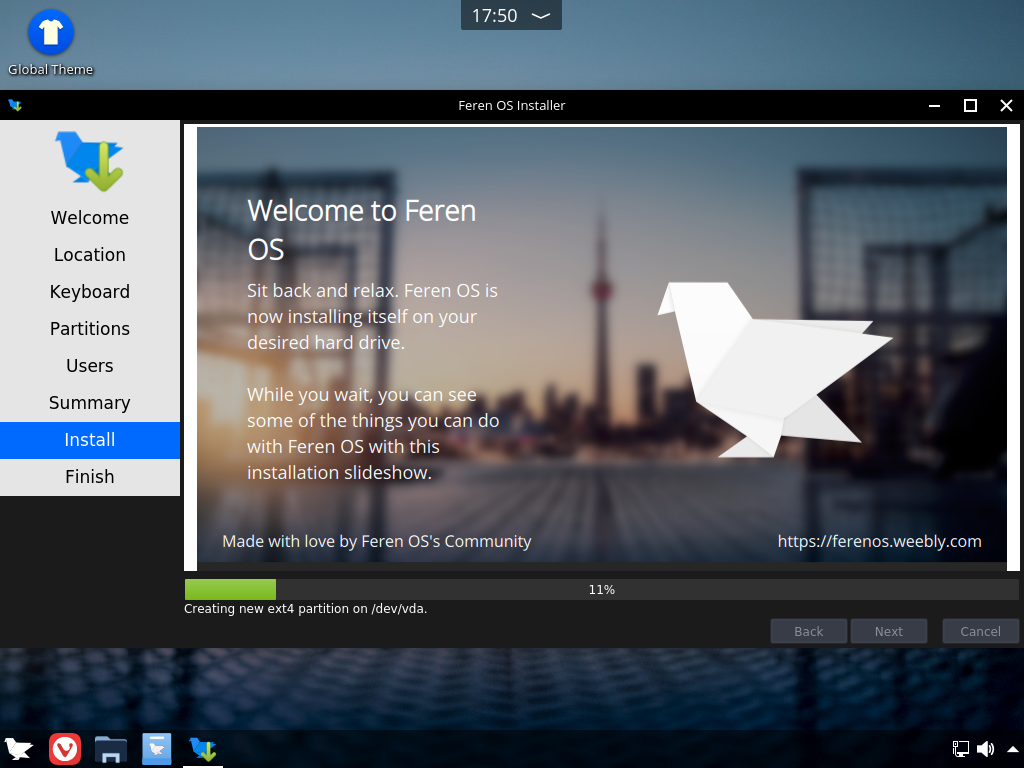The height and width of the screenshot is (768, 1024).
Task: Select the Users step in the sidebar
Action: click(89, 365)
